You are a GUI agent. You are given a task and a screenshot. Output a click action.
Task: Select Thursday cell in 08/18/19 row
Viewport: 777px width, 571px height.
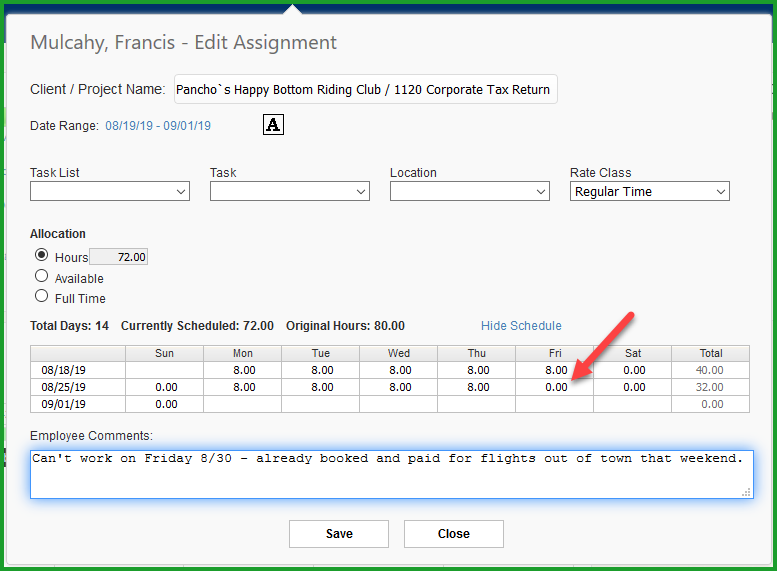pos(477,370)
